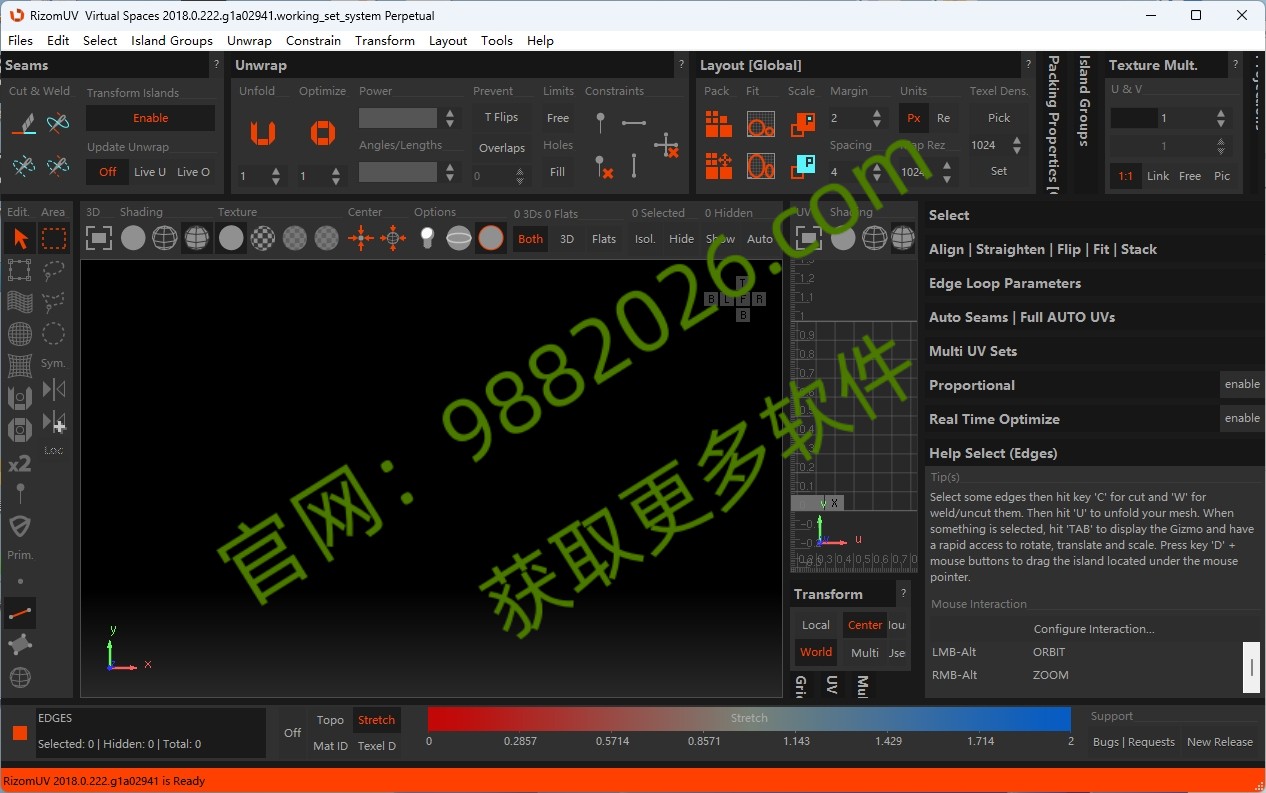Open the Files menu
Screen dimensions: 1266x793
pos(20,40)
